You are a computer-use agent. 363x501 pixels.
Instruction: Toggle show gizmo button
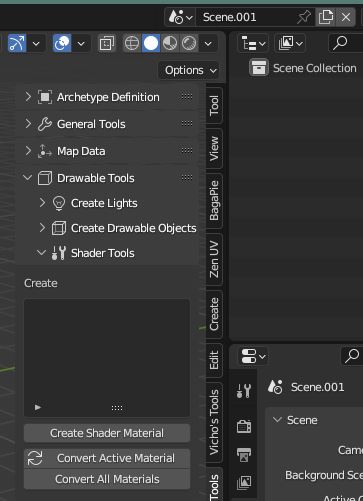click(17, 43)
